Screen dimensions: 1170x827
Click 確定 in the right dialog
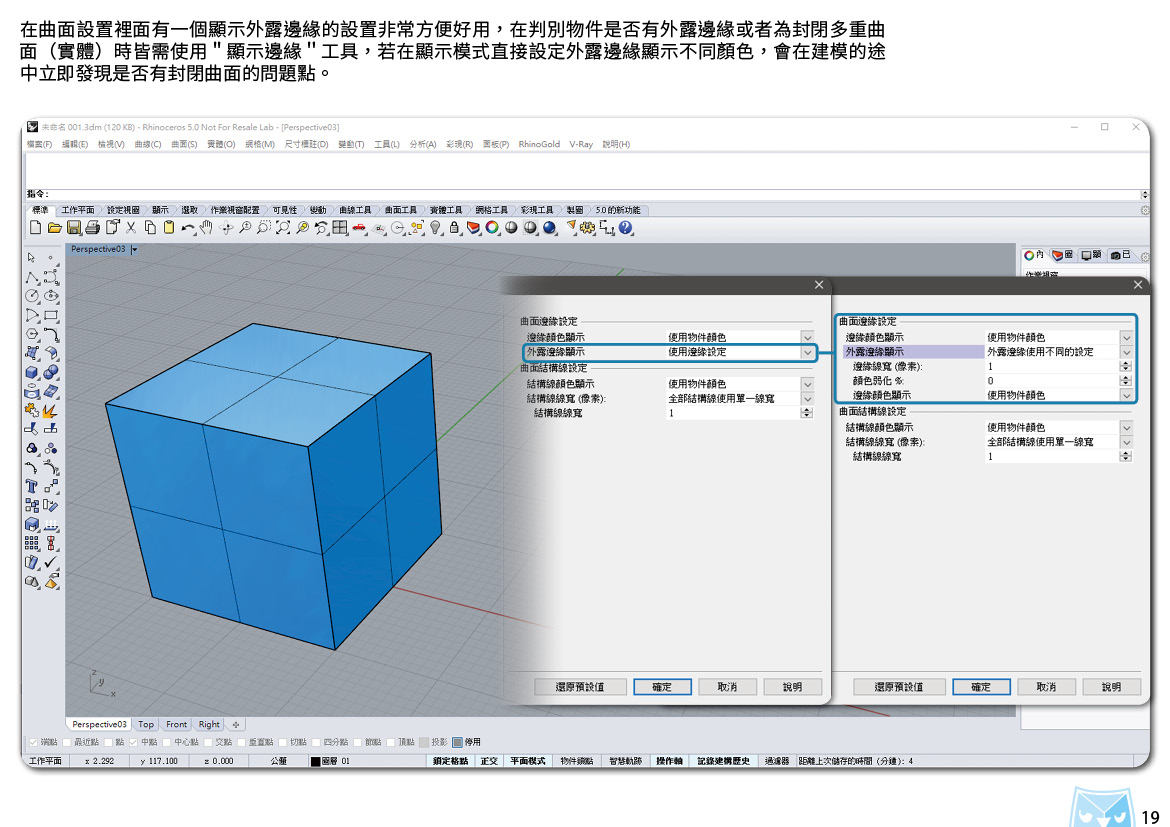click(981, 687)
